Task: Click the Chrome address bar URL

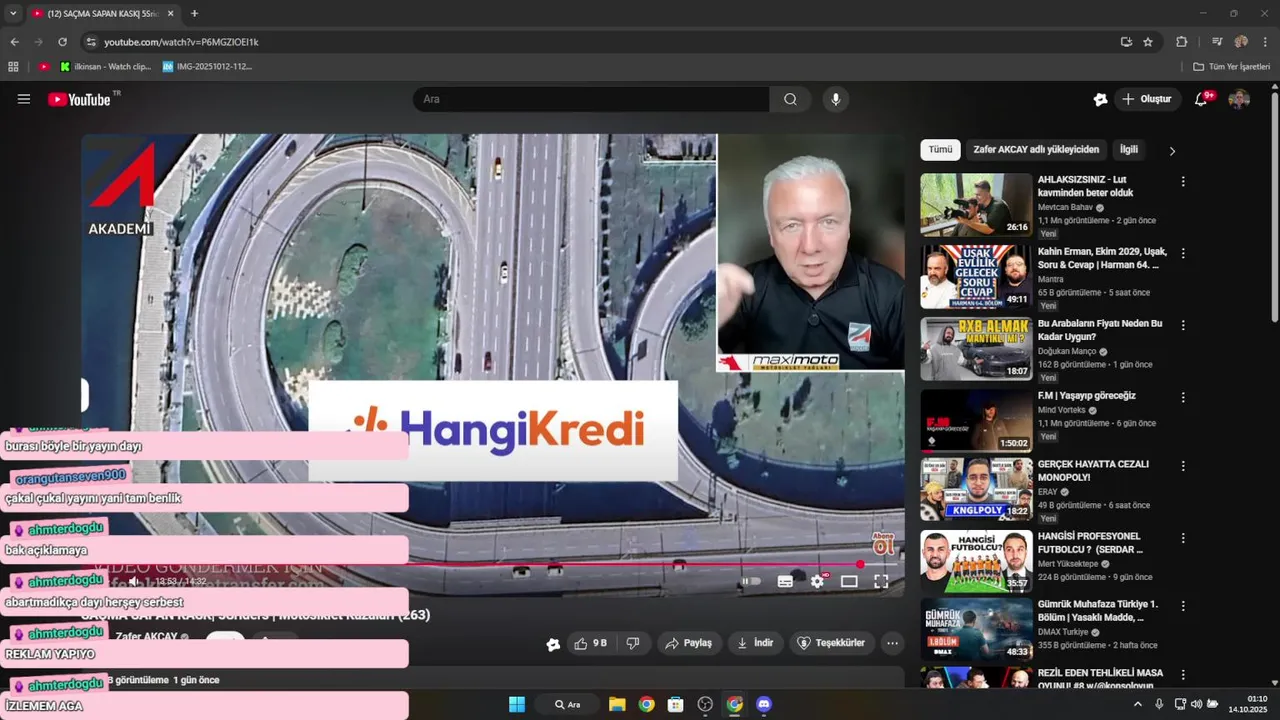Action: tap(181, 42)
